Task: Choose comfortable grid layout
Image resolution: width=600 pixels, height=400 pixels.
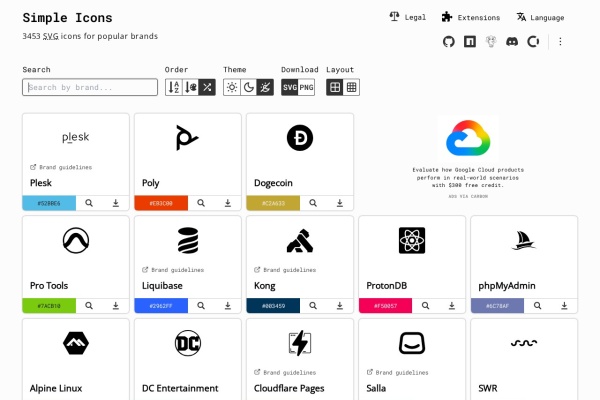Action: [335, 87]
